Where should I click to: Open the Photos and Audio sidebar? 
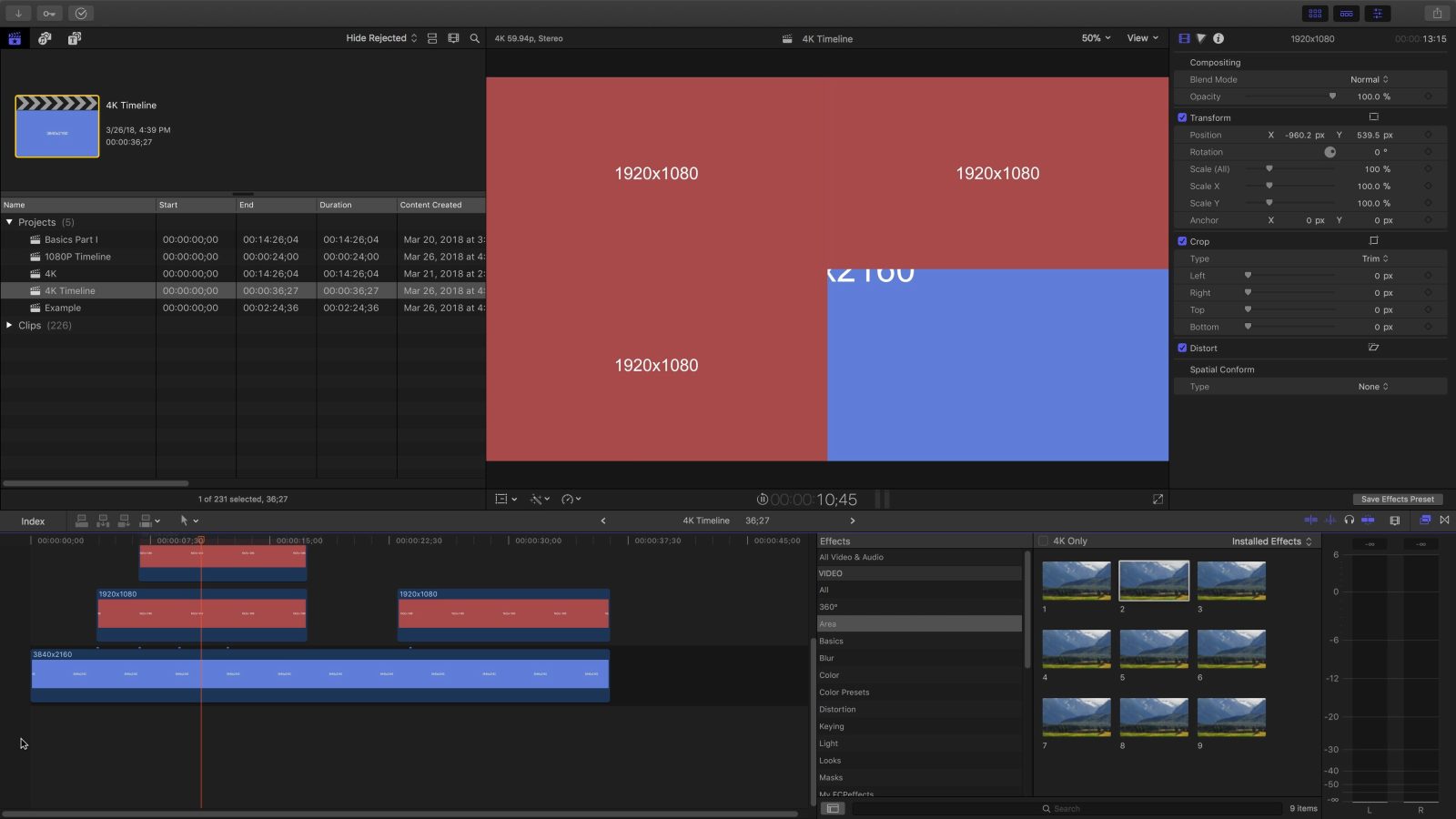coord(45,38)
